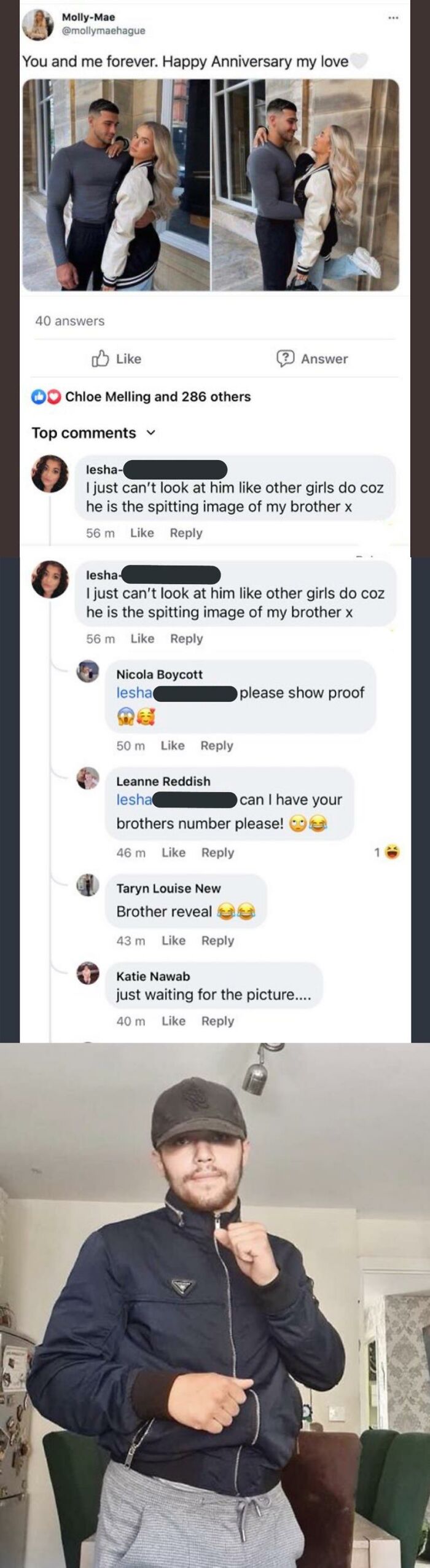Click the heart reaction icon next to Chloe Melling
The image size is (430, 1568).
coord(52,398)
